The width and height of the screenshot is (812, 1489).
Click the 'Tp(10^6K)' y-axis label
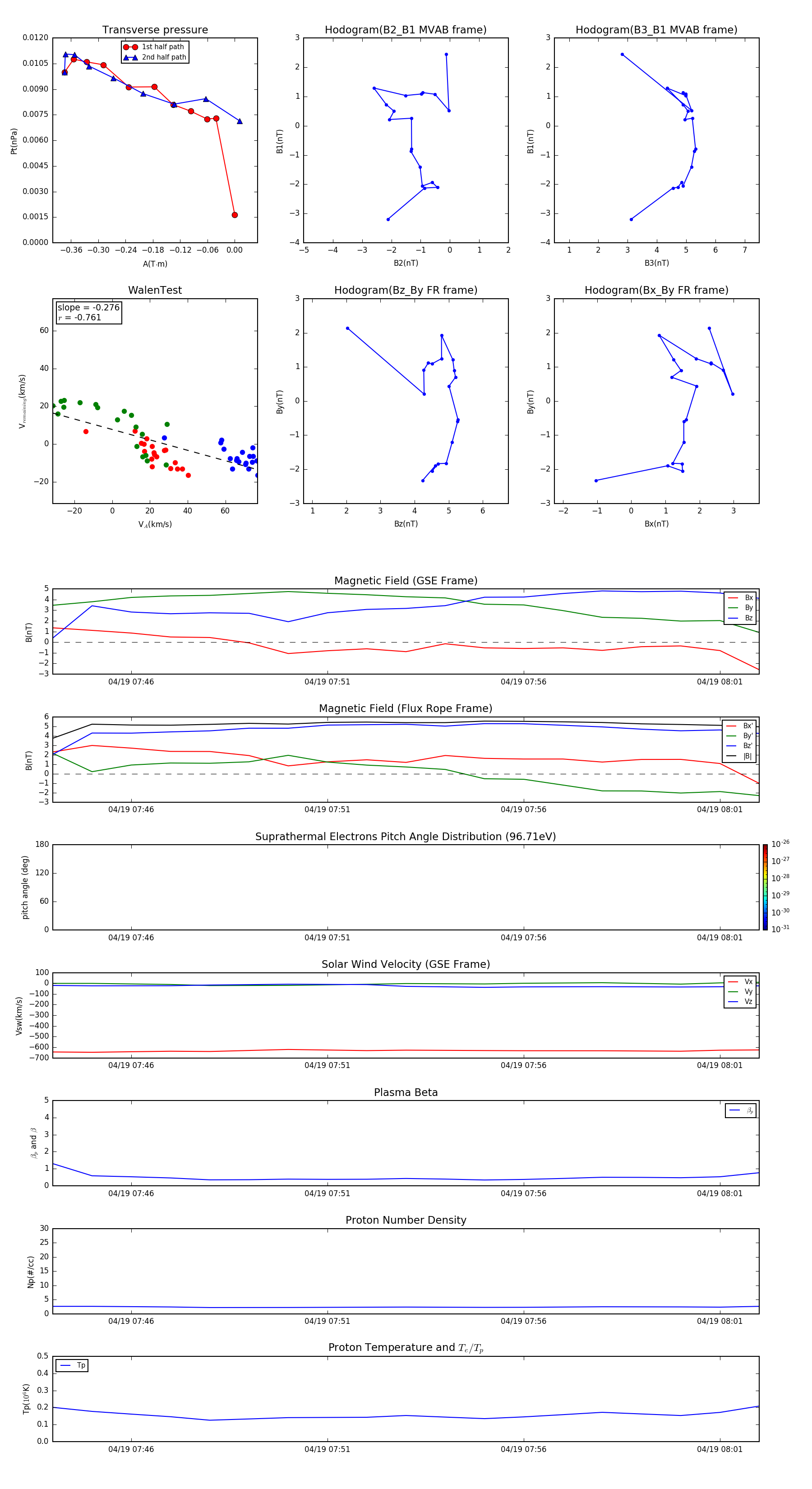tap(26, 1399)
